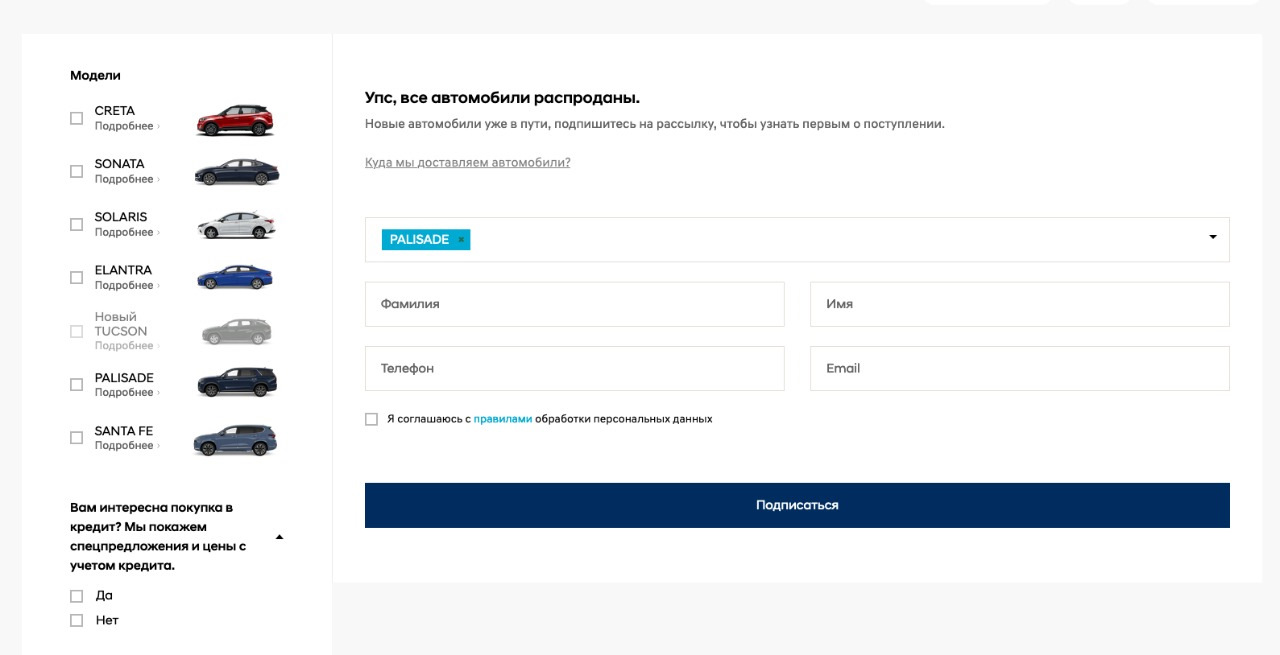
Task: Focus the "Фамилия" input field
Action: point(574,304)
